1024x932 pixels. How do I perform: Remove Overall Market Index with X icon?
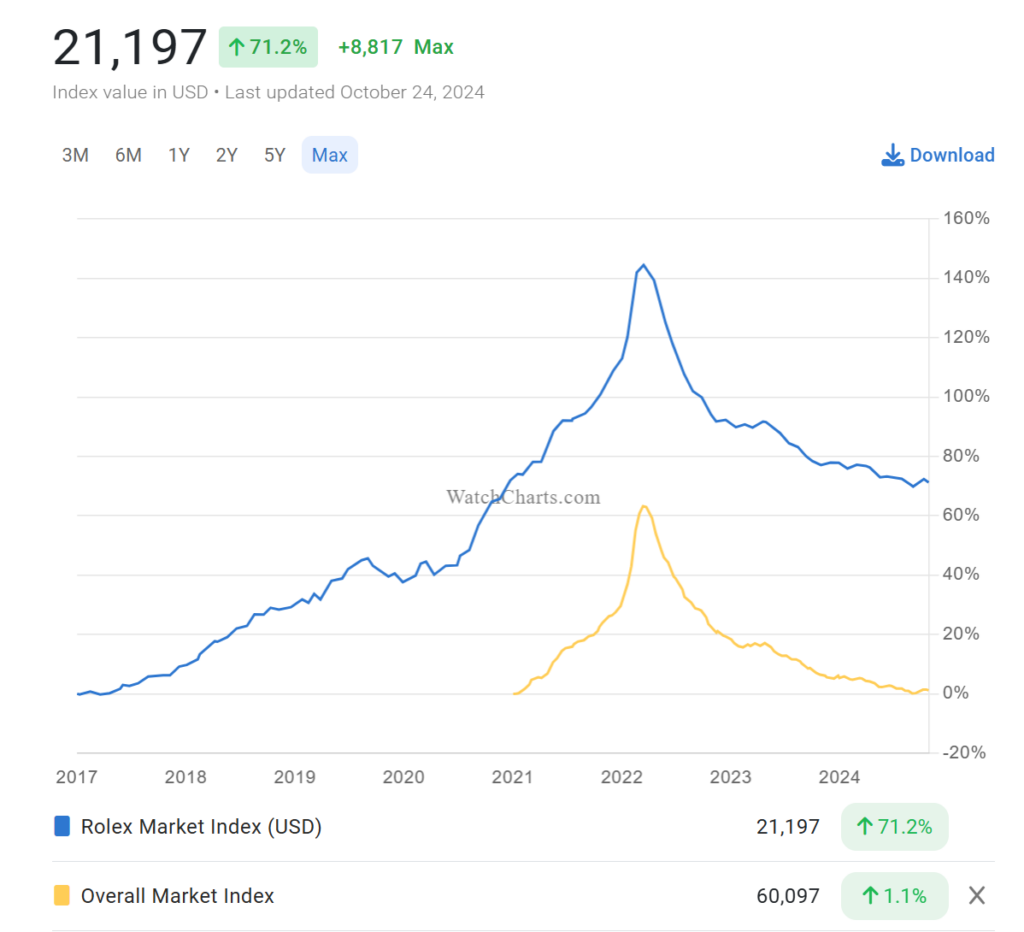click(977, 895)
